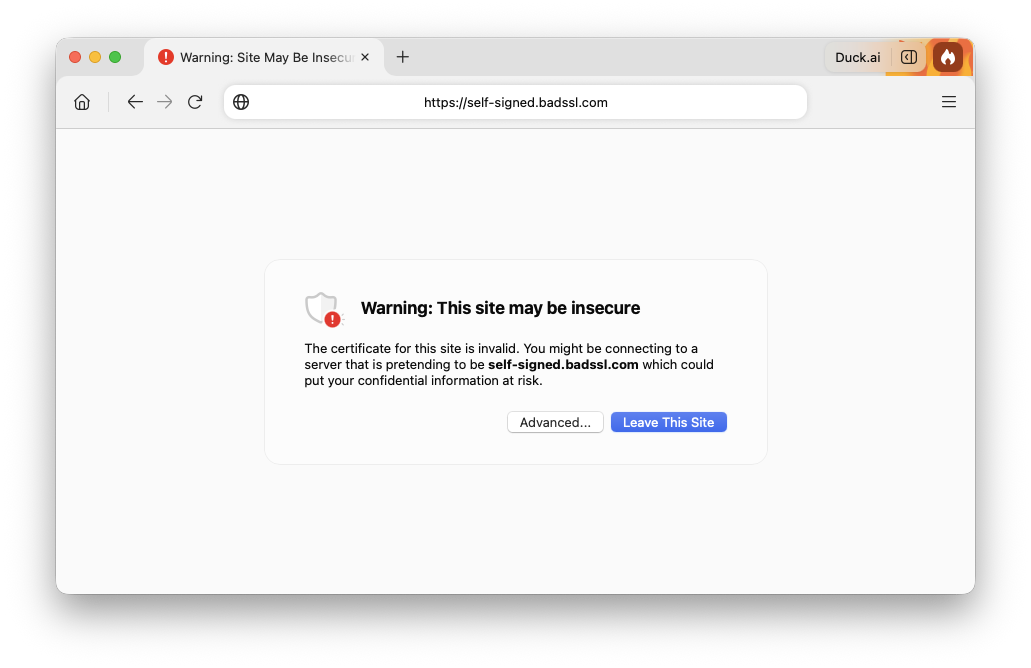
Task: Click the shield warning icon
Action: [x=324, y=309]
